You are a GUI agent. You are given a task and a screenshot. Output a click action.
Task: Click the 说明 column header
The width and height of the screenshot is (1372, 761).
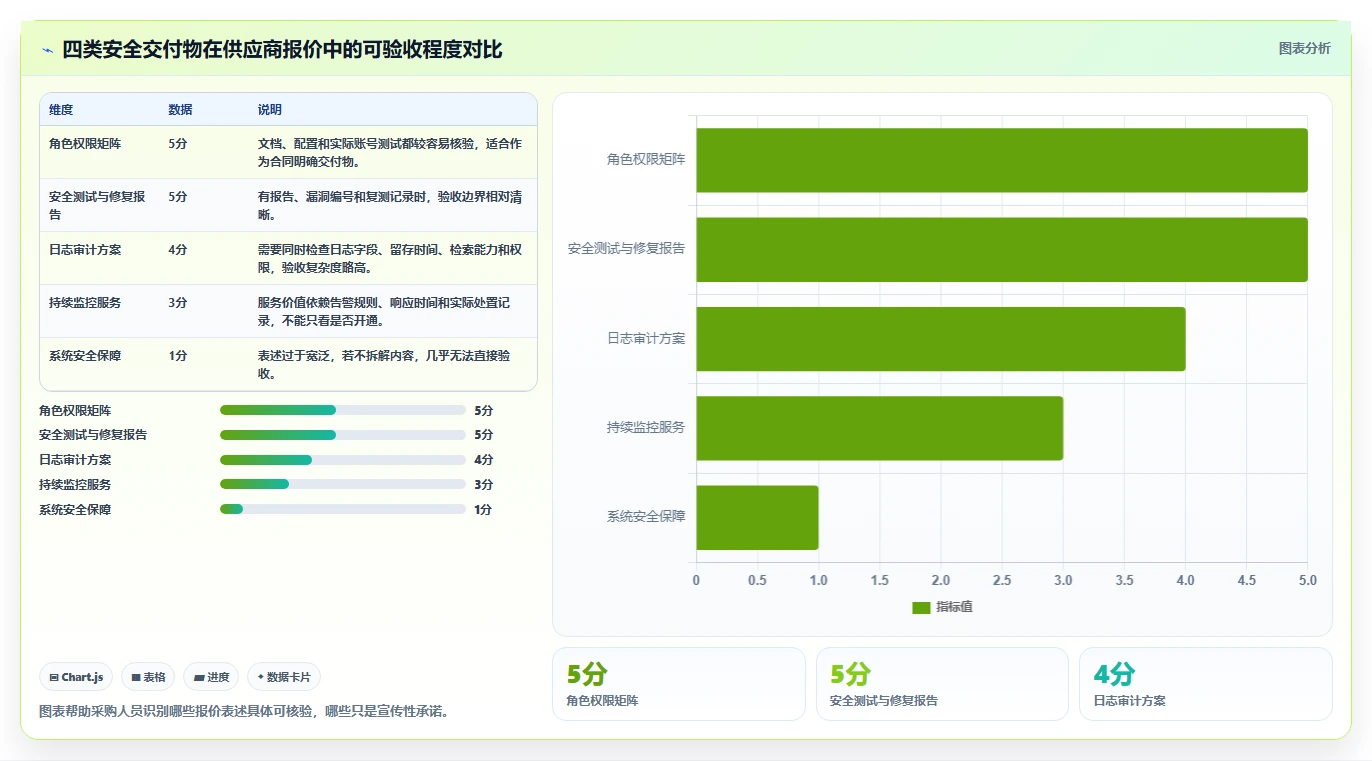[270, 110]
